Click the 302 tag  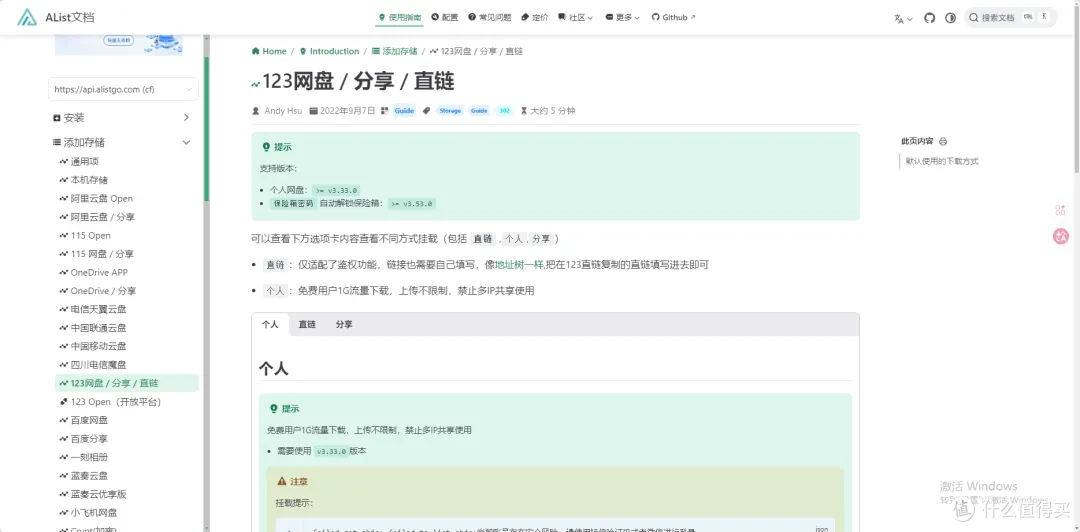(504, 111)
